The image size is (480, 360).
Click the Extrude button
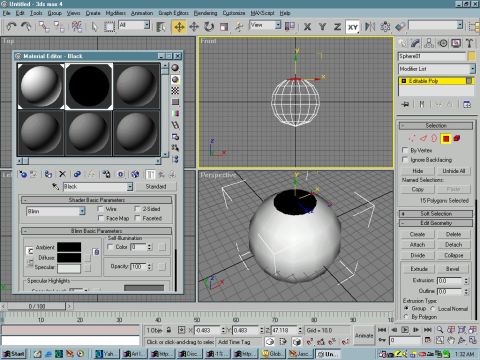click(x=419, y=269)
